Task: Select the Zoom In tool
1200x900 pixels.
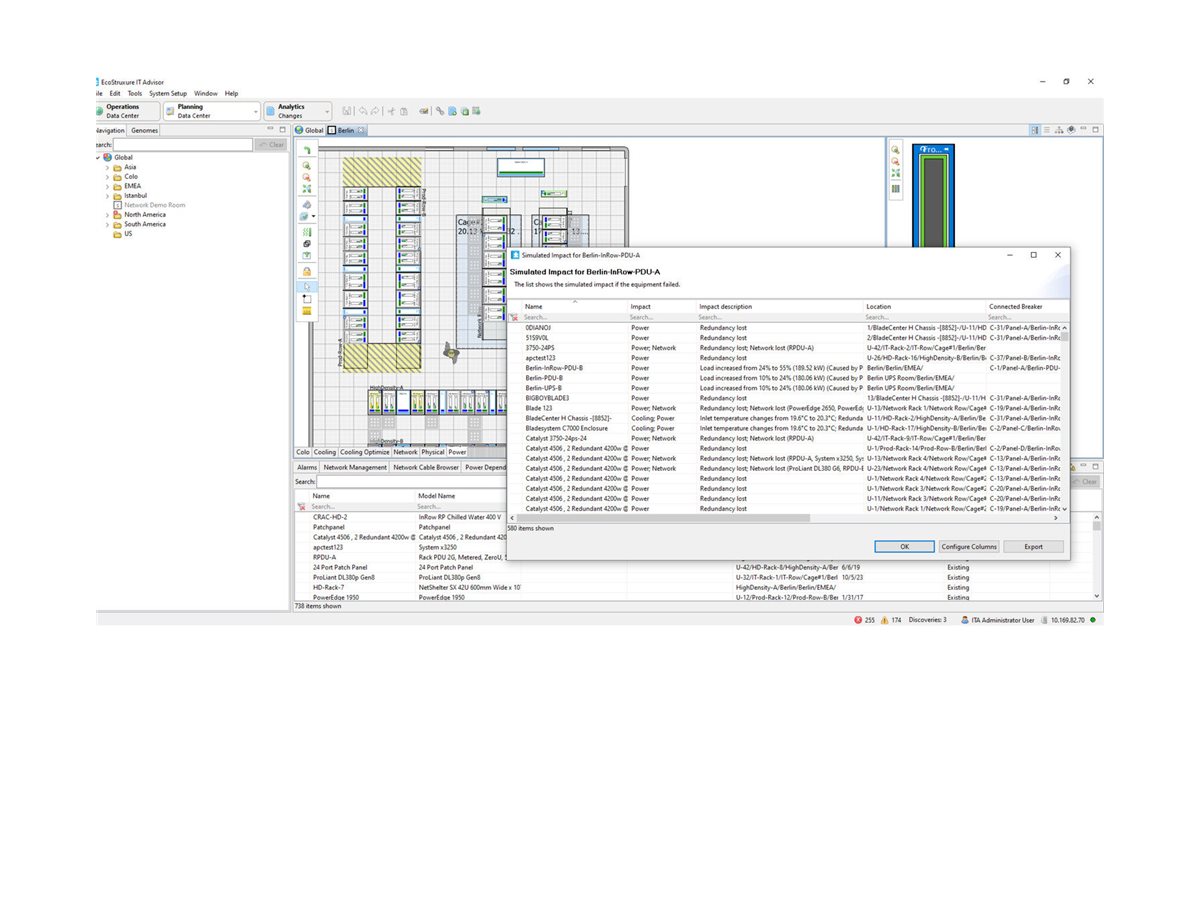Action: (x=306, y=165)
